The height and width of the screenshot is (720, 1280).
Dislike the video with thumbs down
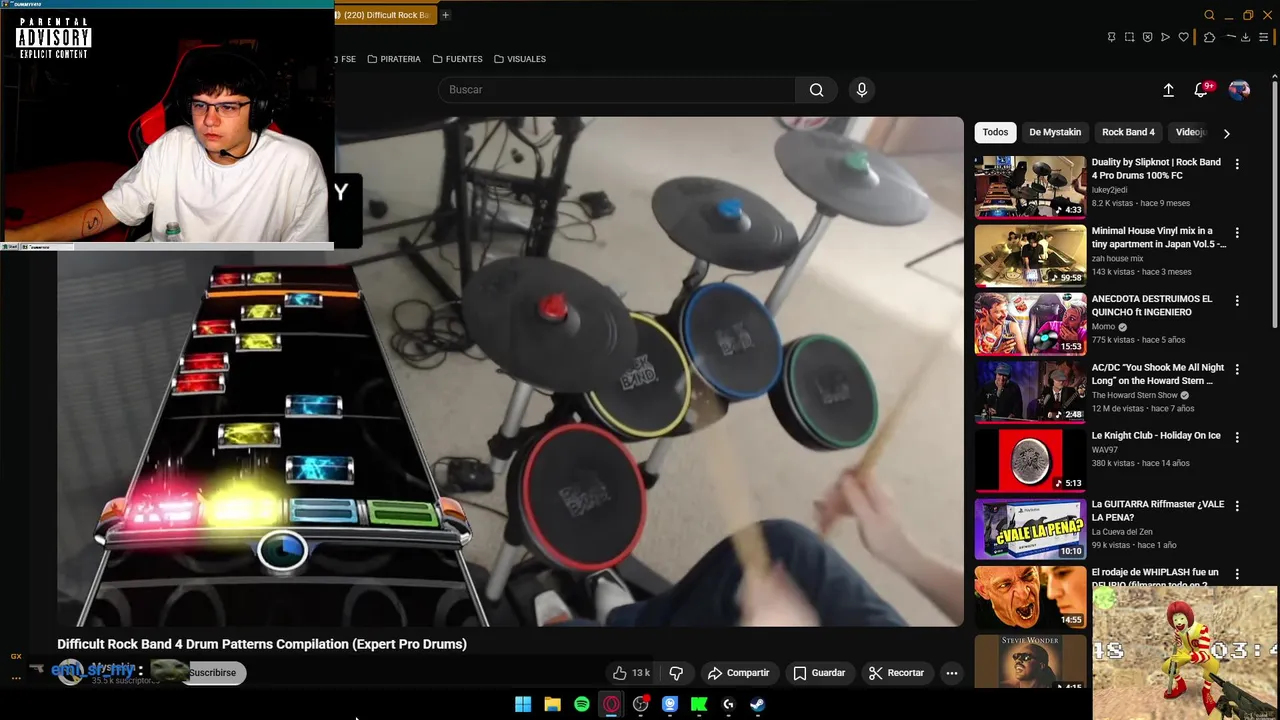coord(676,673)
